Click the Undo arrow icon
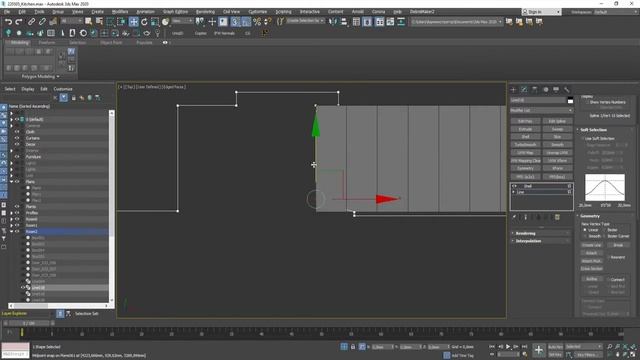Viewport: 640px width, 360px height. coord(8,22)
